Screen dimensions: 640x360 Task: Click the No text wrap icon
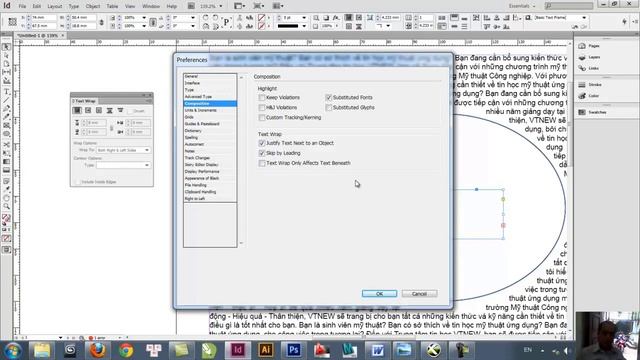77,111
